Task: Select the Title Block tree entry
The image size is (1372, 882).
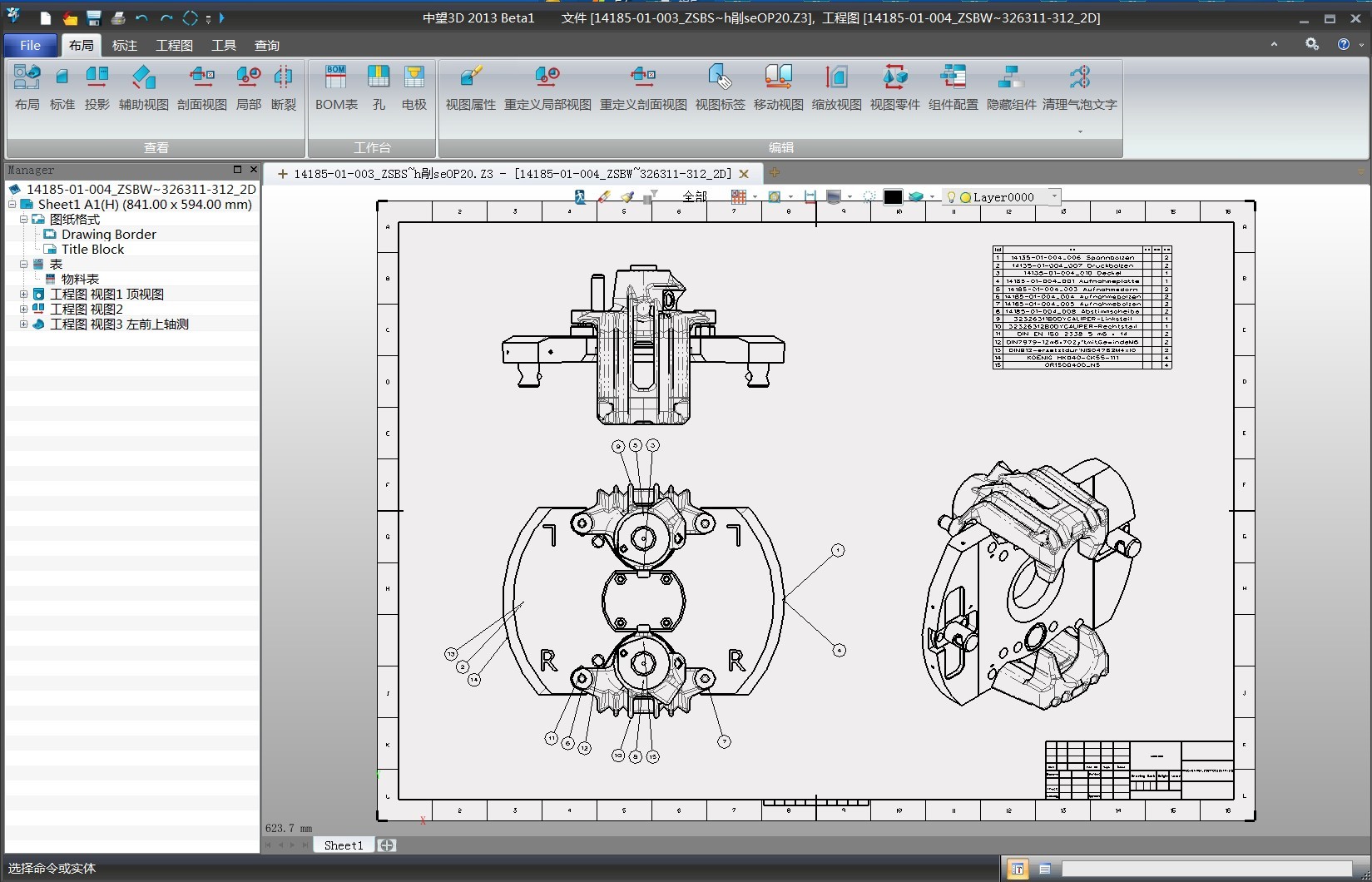Action: pos(92,250)
